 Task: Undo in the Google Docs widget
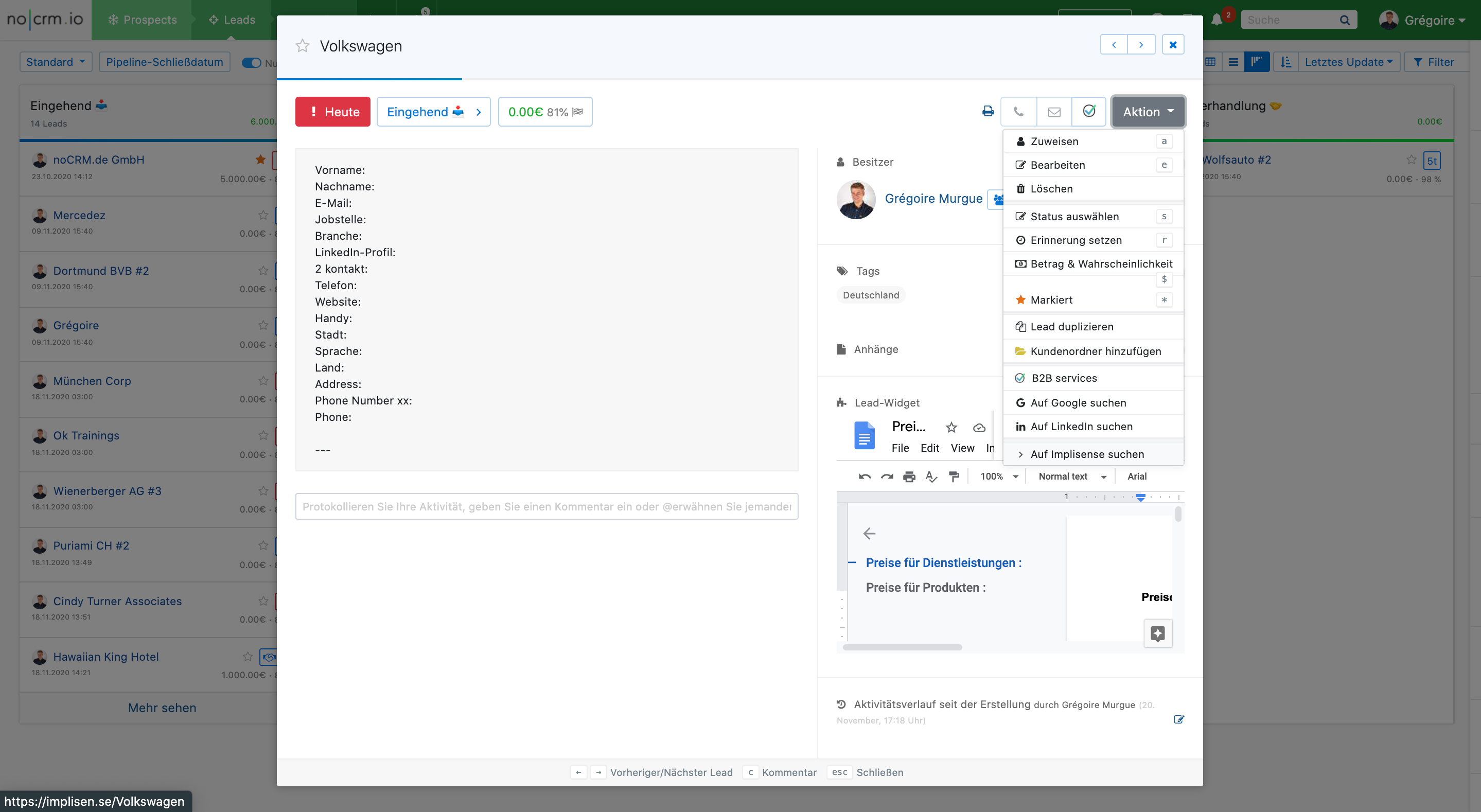coord(865,476)
